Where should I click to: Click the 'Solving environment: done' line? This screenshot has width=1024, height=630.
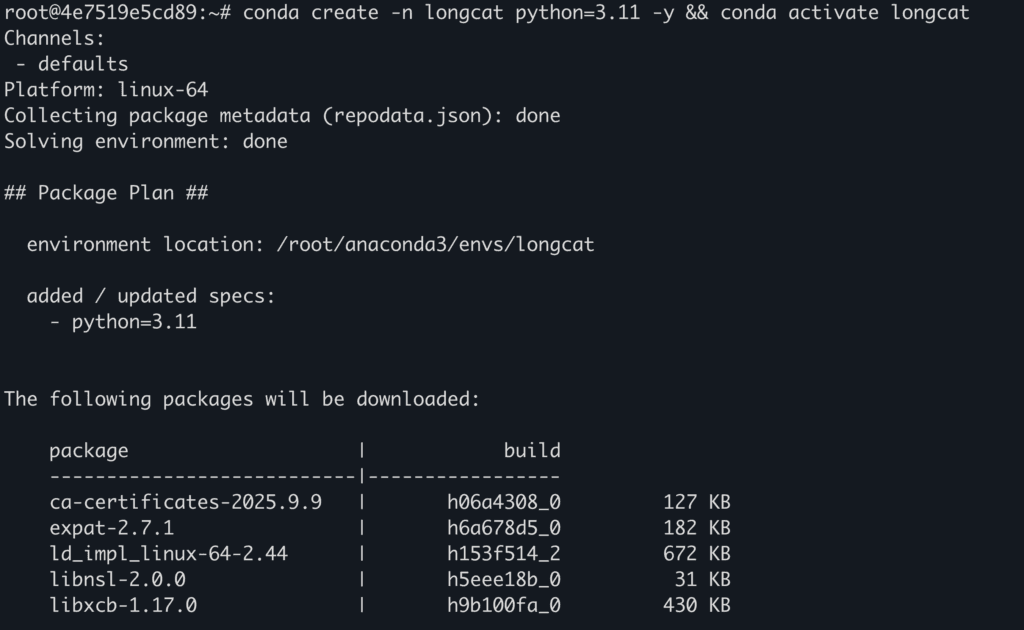point(146,141)
